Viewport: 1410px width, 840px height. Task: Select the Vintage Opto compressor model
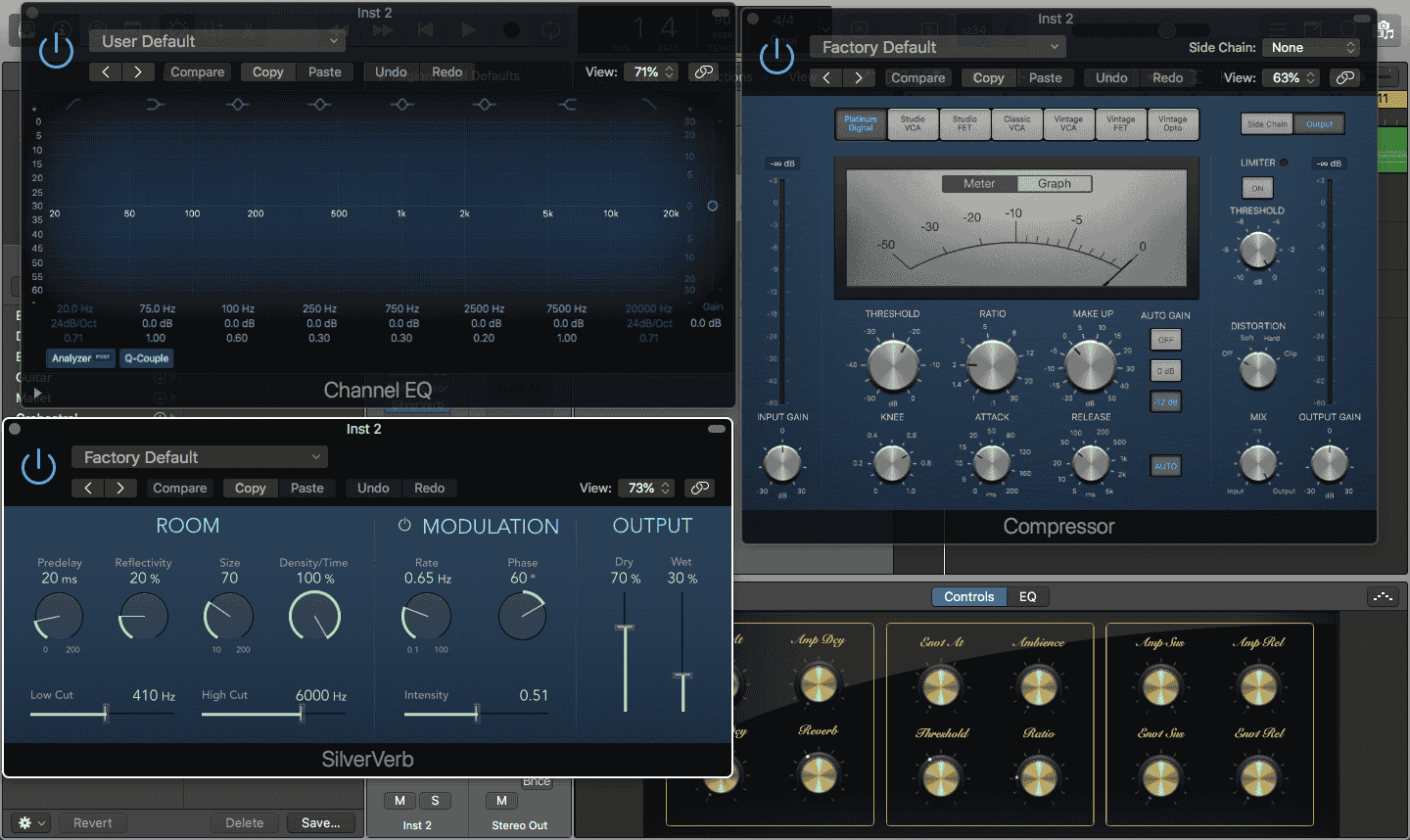pyautogui.click(x=1172, y=123)
